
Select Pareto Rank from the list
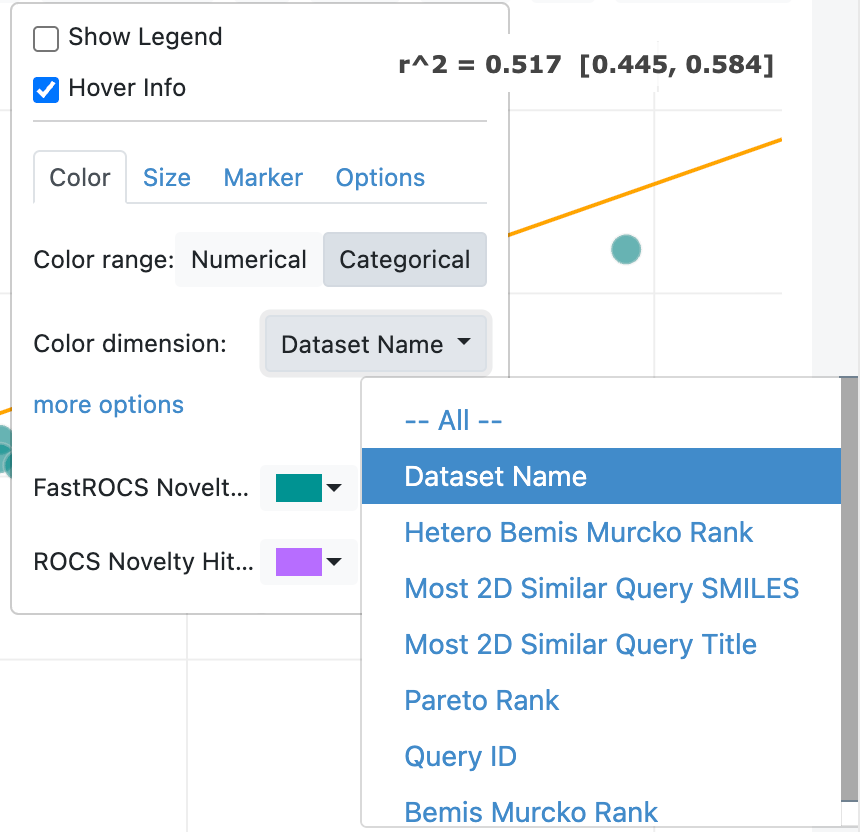click(x=481, y=700)
